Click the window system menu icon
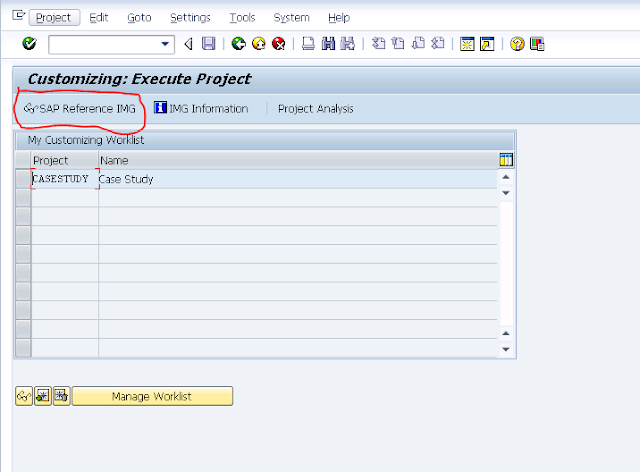 [x=18, y=16]
